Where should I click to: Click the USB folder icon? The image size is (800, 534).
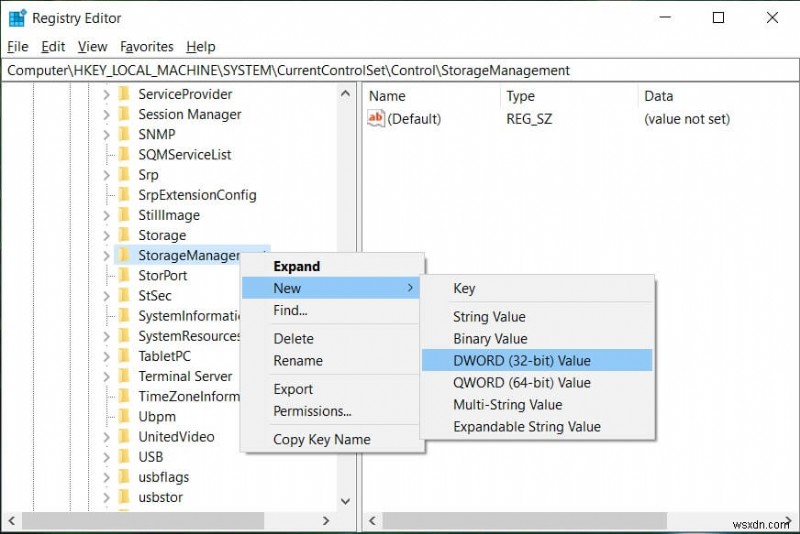(124, 456)
